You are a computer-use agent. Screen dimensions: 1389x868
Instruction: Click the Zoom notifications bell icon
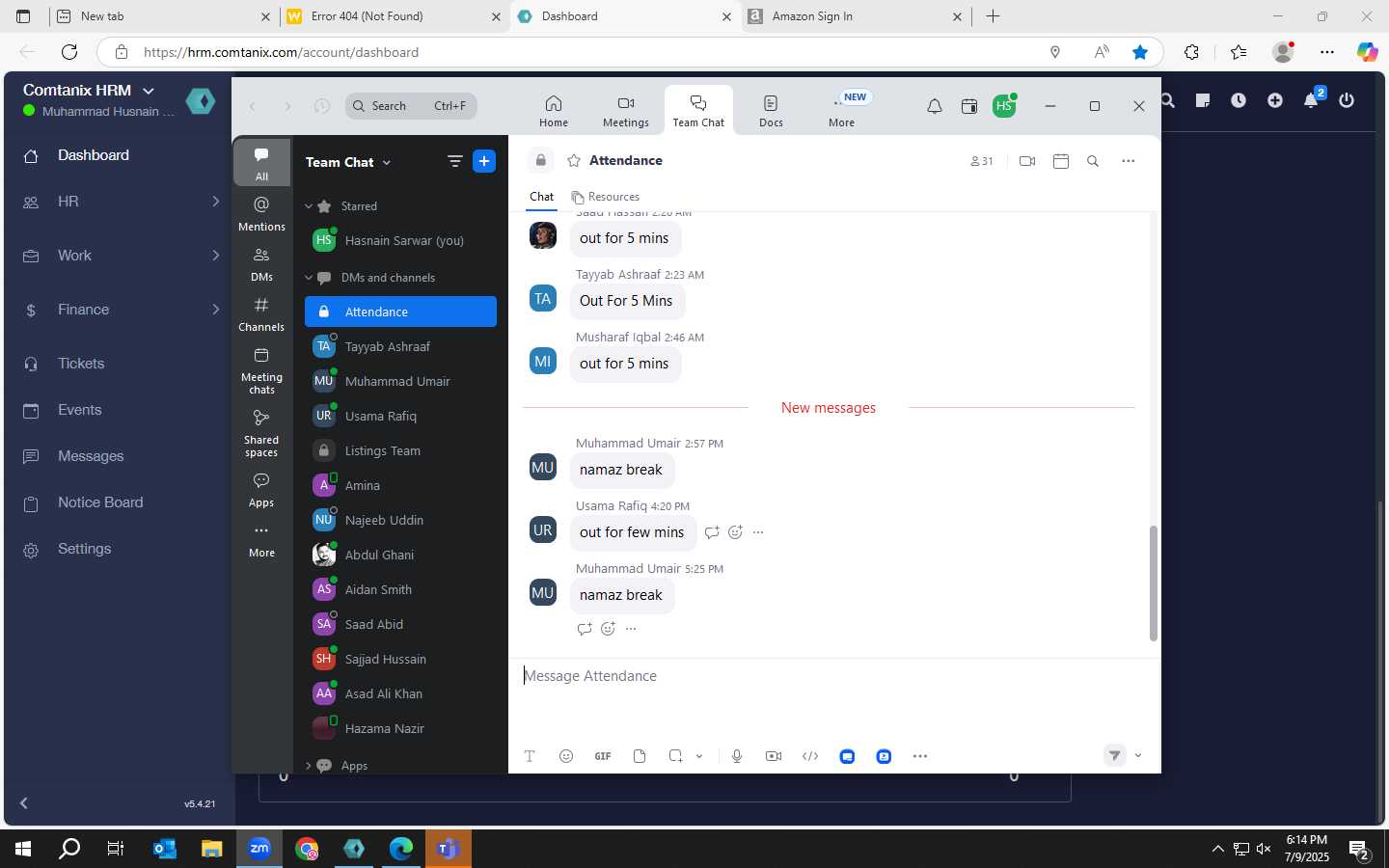tap(934, 106)
